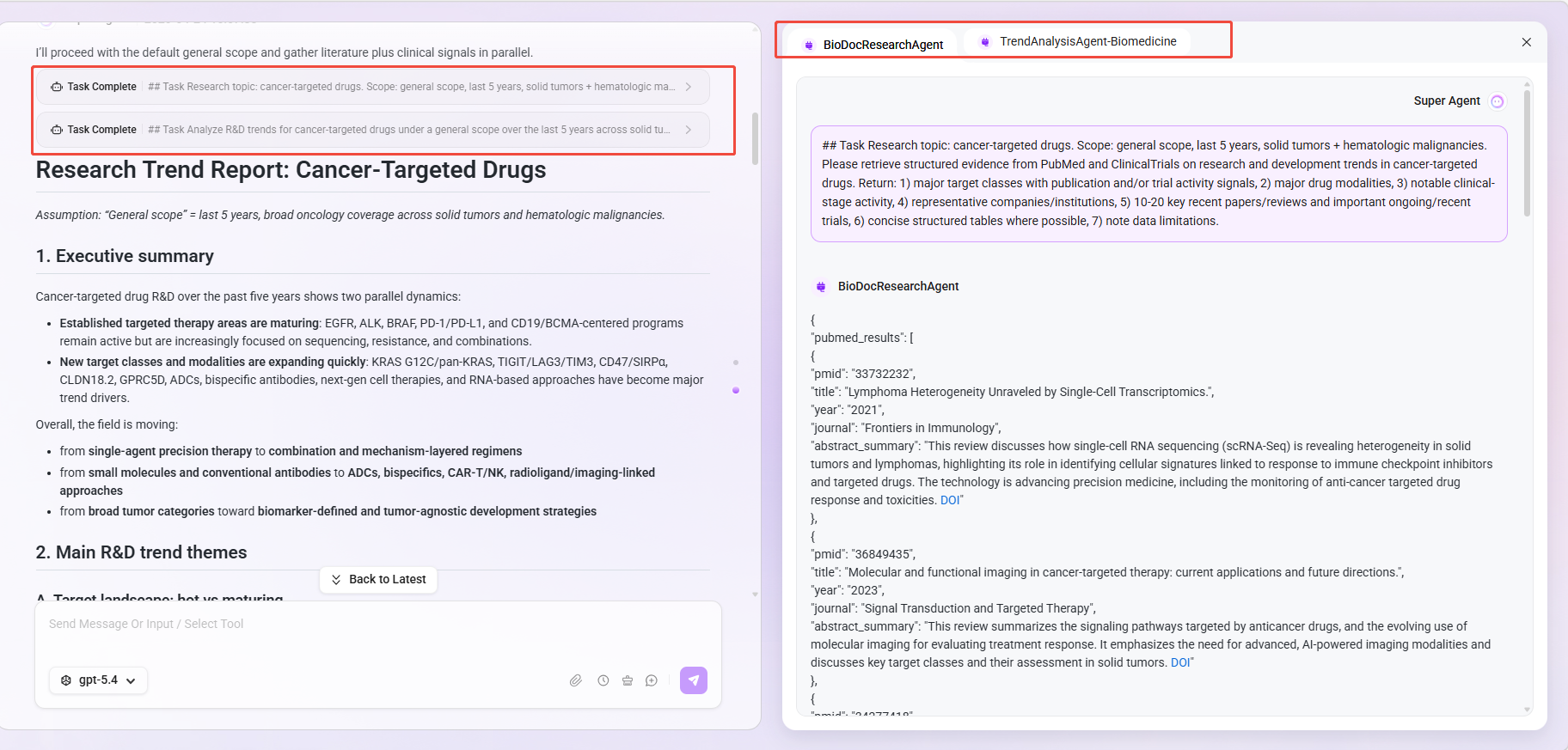
Task: Click 'from single-agent precision therapy' bullet
Action: coord(291,451)
